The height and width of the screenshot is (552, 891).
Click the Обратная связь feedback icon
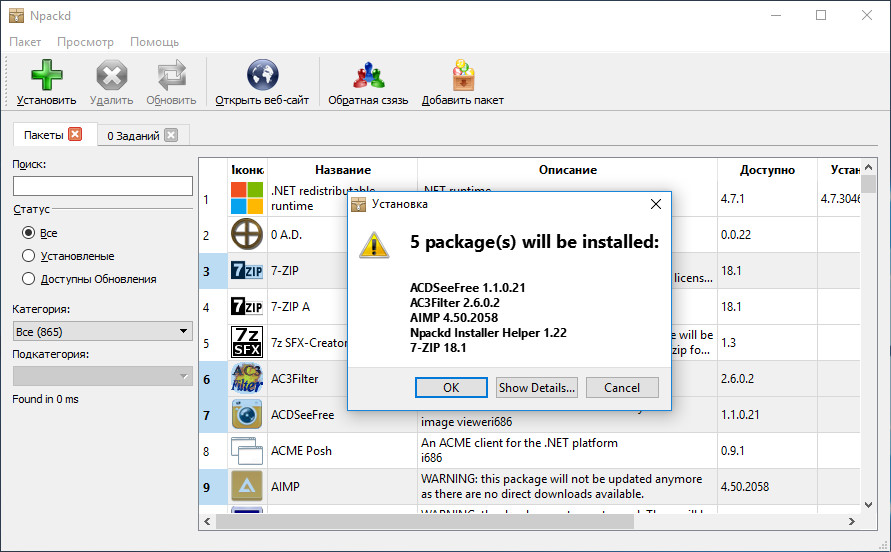pyautogui.click(x=368, y=75)
